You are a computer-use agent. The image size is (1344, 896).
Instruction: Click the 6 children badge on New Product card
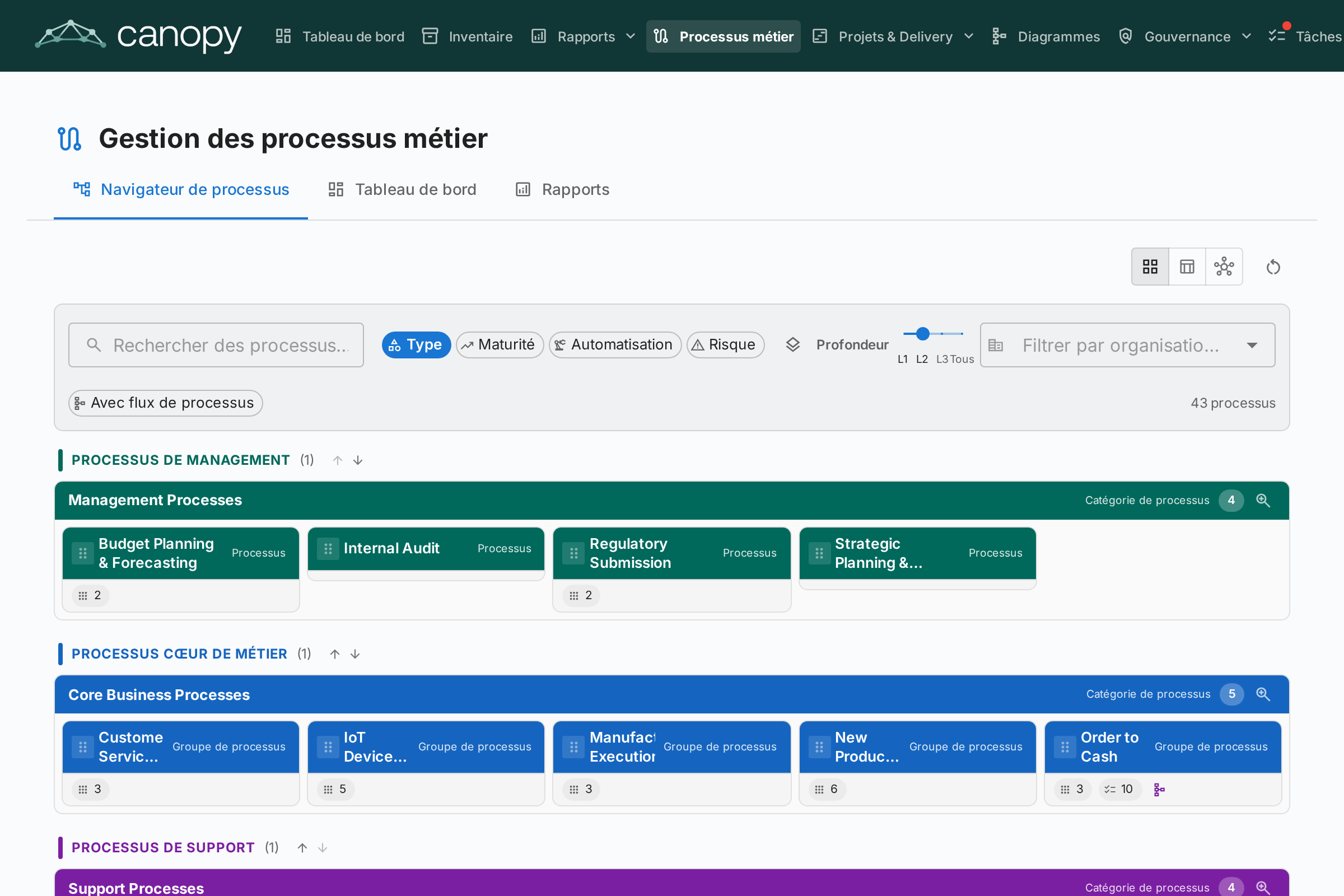[827, 789]
